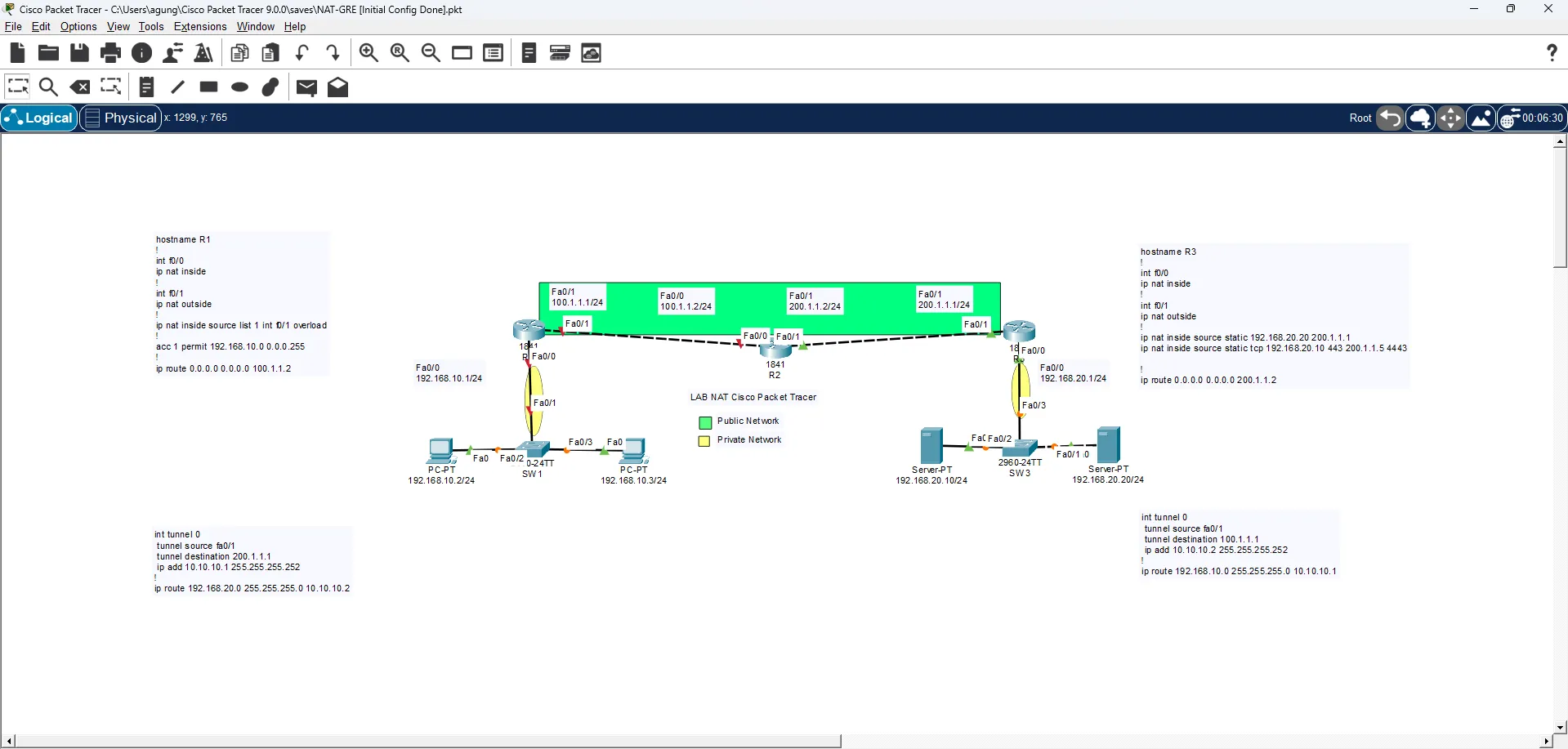Open the File menu
The image size is (1568, 749).
pos(13,27)
